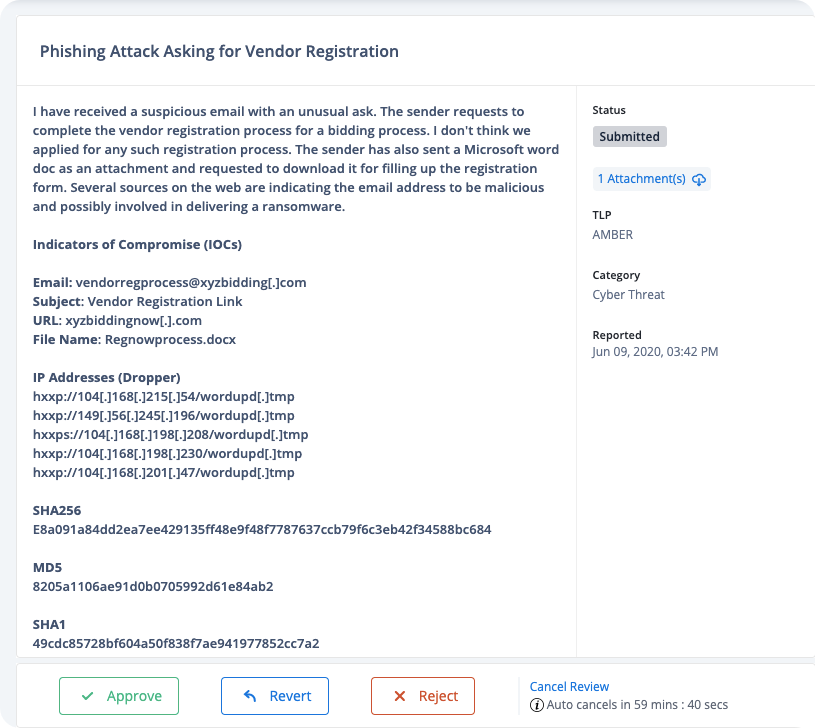Click the red X icon on Reject
This screenshot has height=728, width=815.
pyautogui.click(x=399, y=696)
